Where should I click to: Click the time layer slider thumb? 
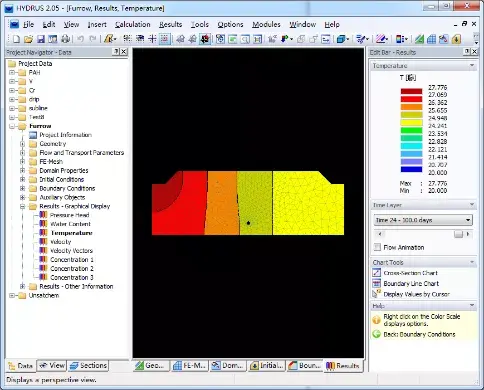click(x=458, y=234)
